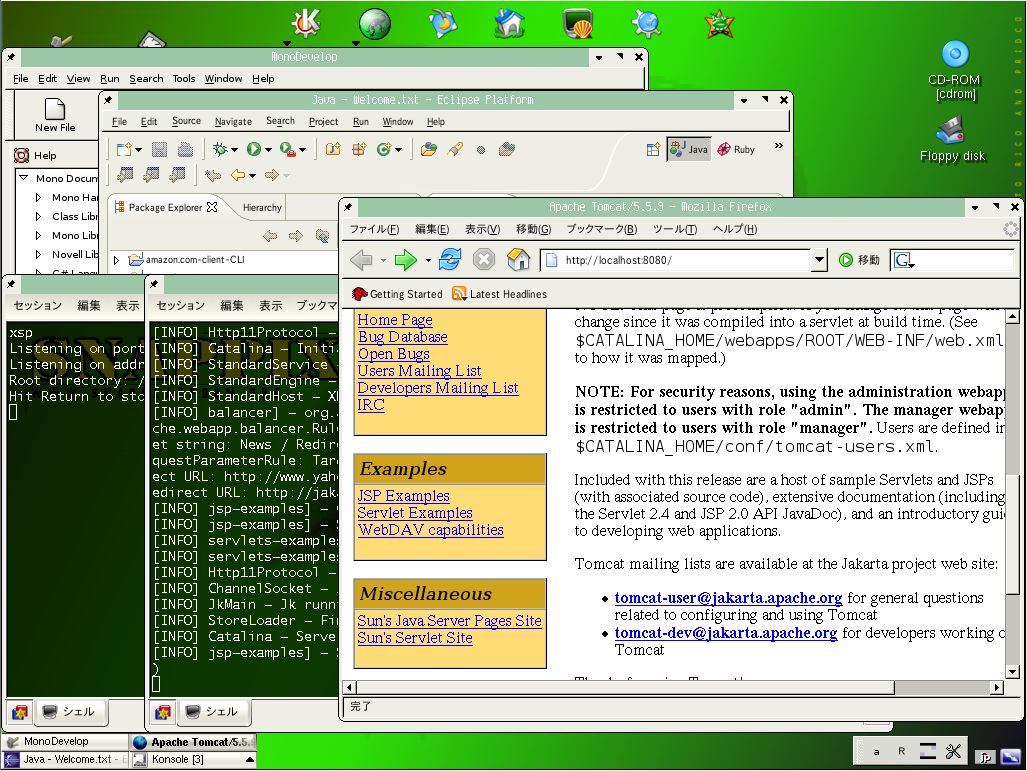Switch to Hierarchy tab in Eclipse
The height and width of the screenshot is (771, 1027).
[262, 208]
